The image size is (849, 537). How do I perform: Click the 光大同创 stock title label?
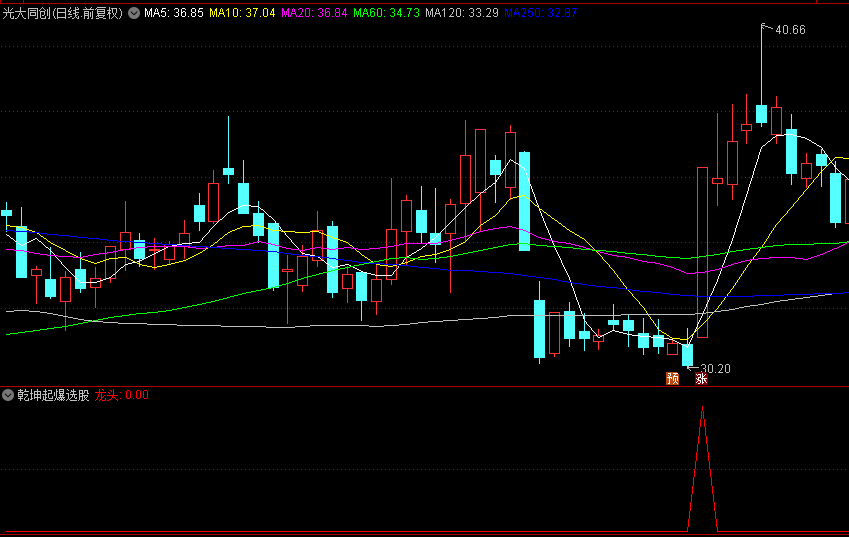pos(63,13)
